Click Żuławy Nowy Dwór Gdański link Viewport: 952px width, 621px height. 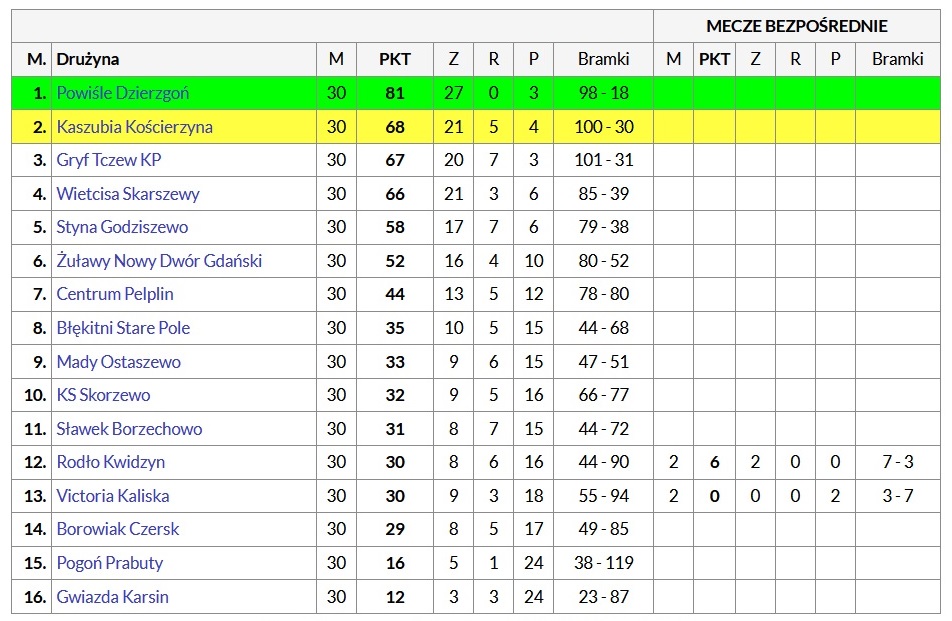159,261
